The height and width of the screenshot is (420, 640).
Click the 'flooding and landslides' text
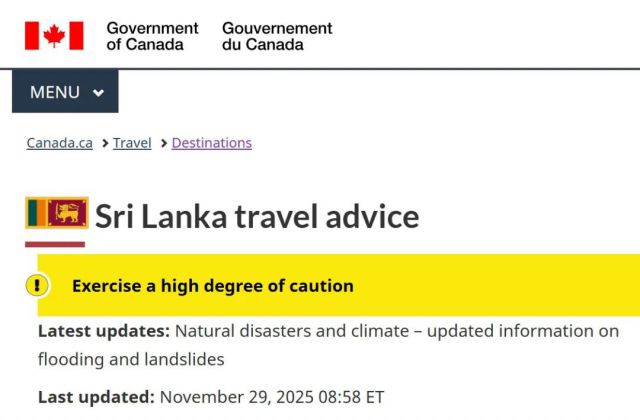pyautogui.click(x=131, y=358)
